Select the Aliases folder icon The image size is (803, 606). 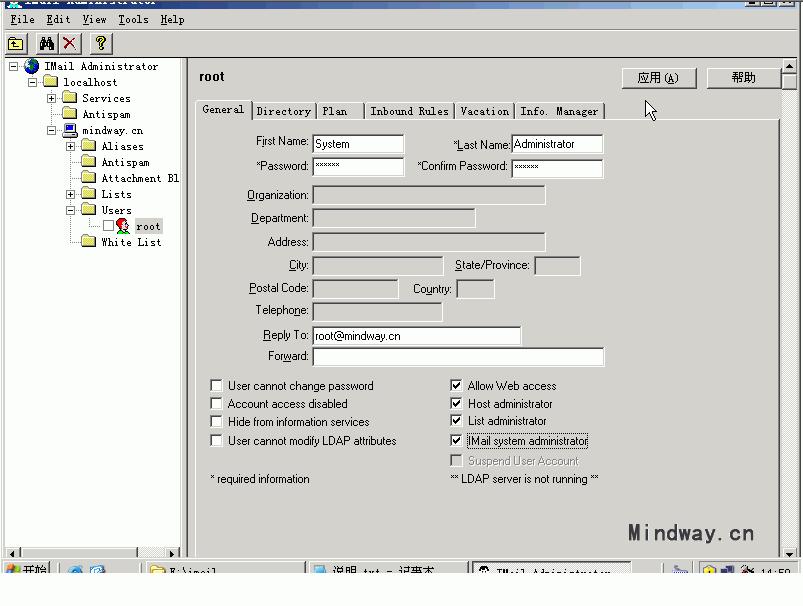coord(89,145)
